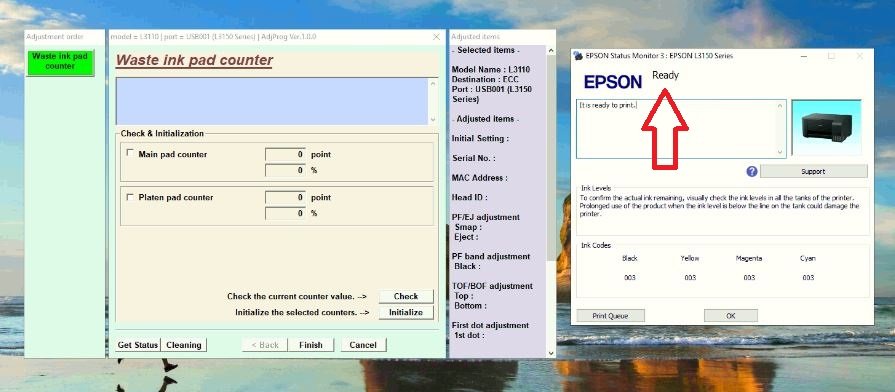
Task: Click the Yellow ink code 003
Action: pos(690,278)
